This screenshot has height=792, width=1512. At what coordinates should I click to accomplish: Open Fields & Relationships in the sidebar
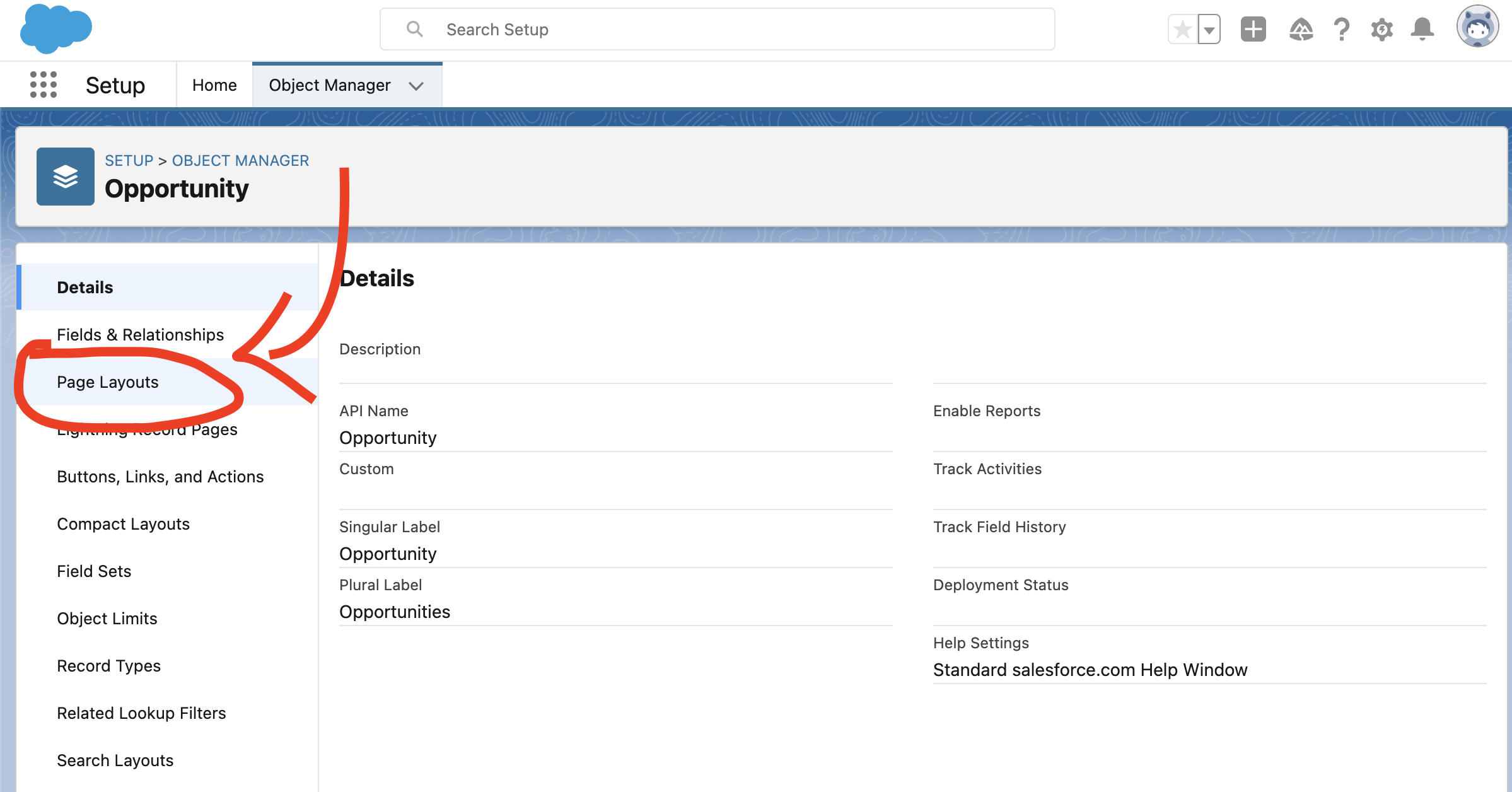tap(140, 335)
